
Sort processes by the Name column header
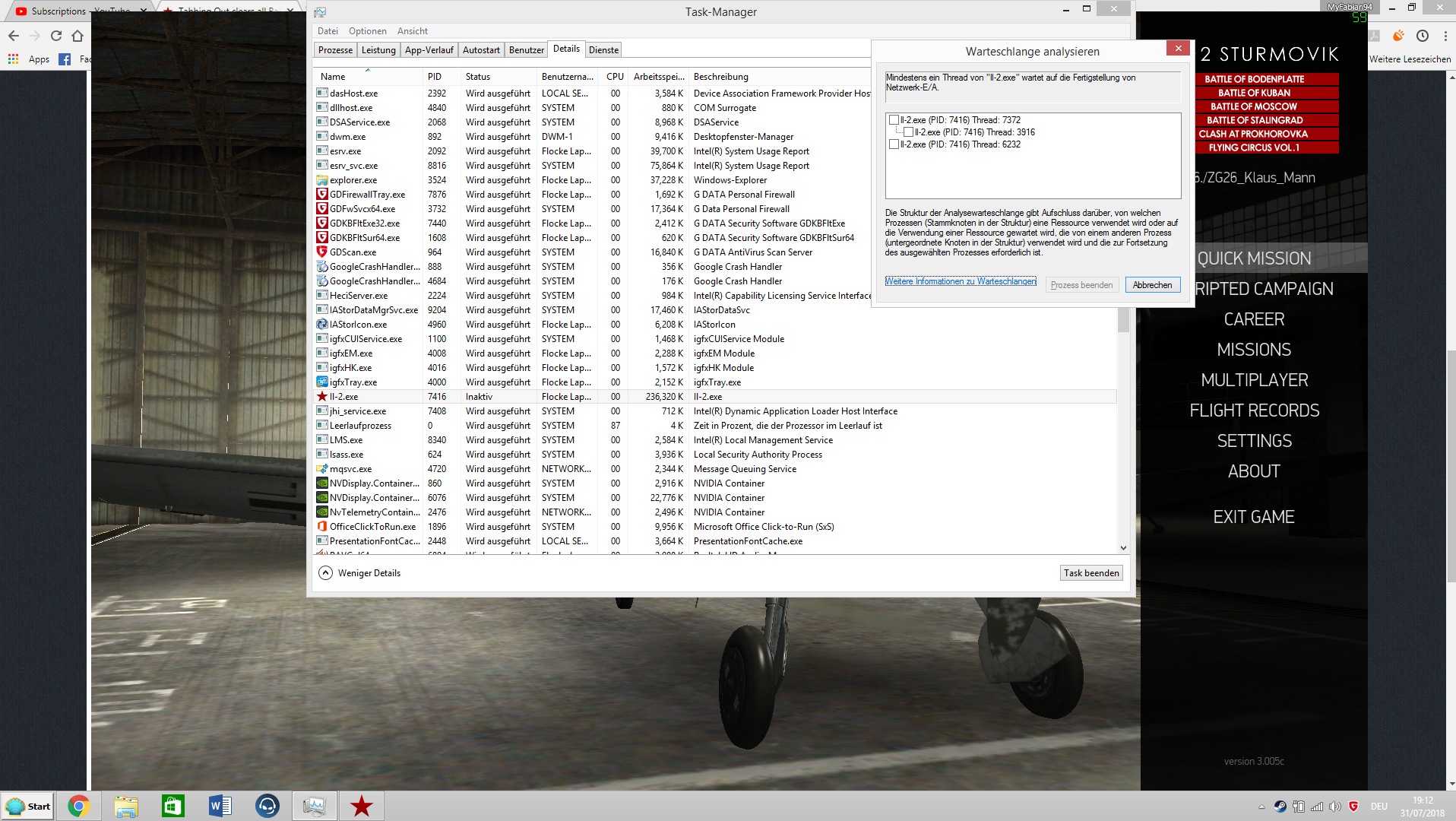[333, 77]
